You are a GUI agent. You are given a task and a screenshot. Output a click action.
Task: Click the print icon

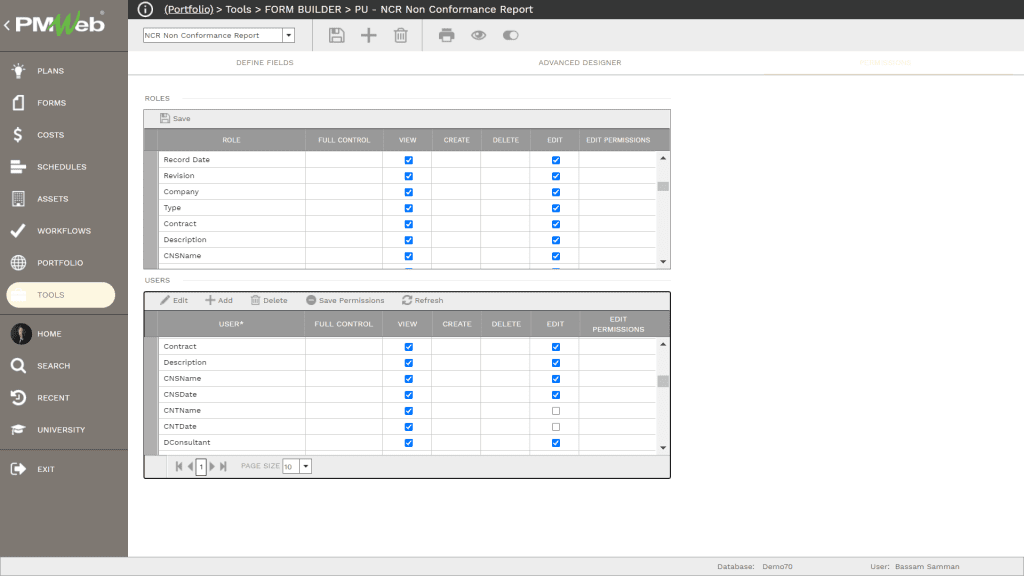tap(447, 35)
